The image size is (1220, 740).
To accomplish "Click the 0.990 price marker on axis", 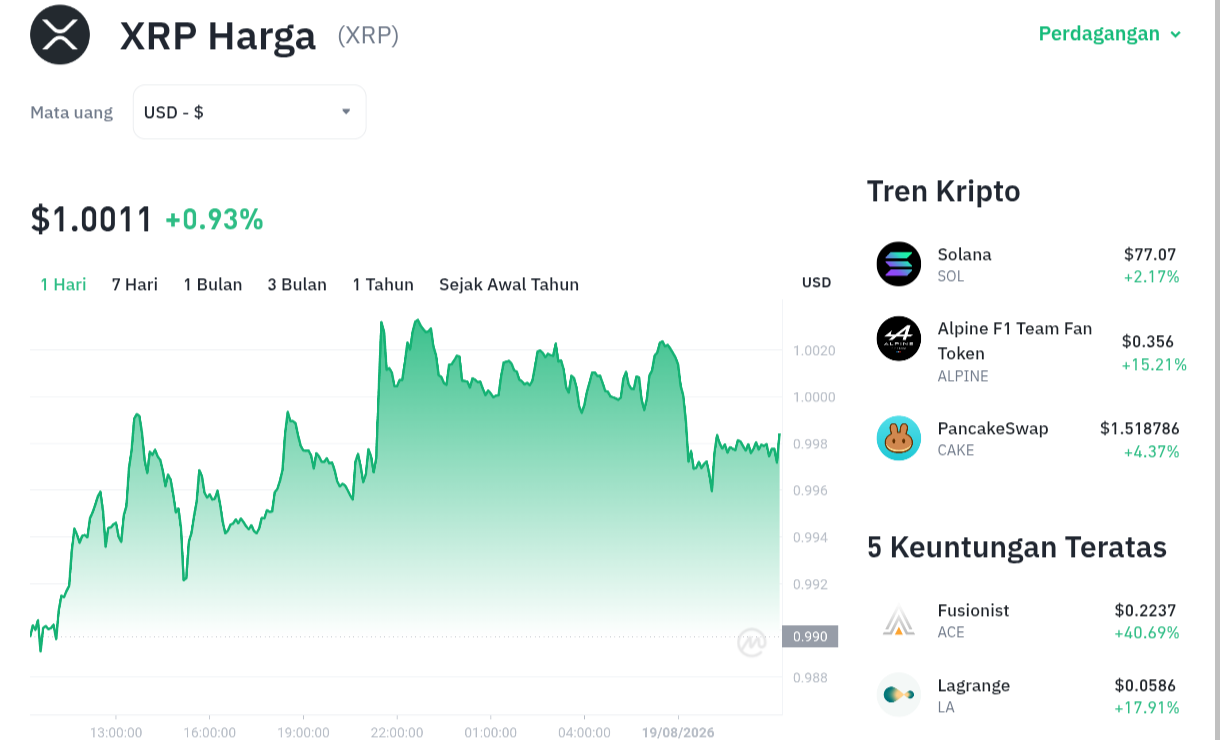I will (810, 636).
